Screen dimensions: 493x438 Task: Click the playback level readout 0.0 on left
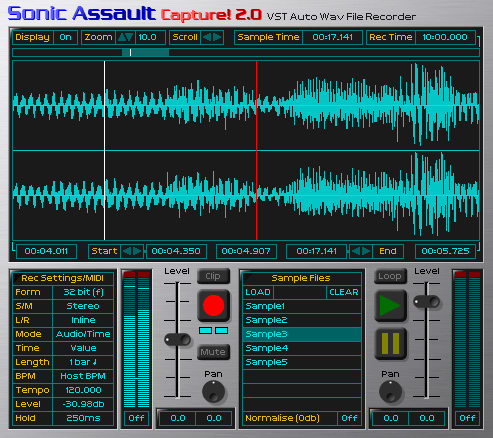pos(391,418)
